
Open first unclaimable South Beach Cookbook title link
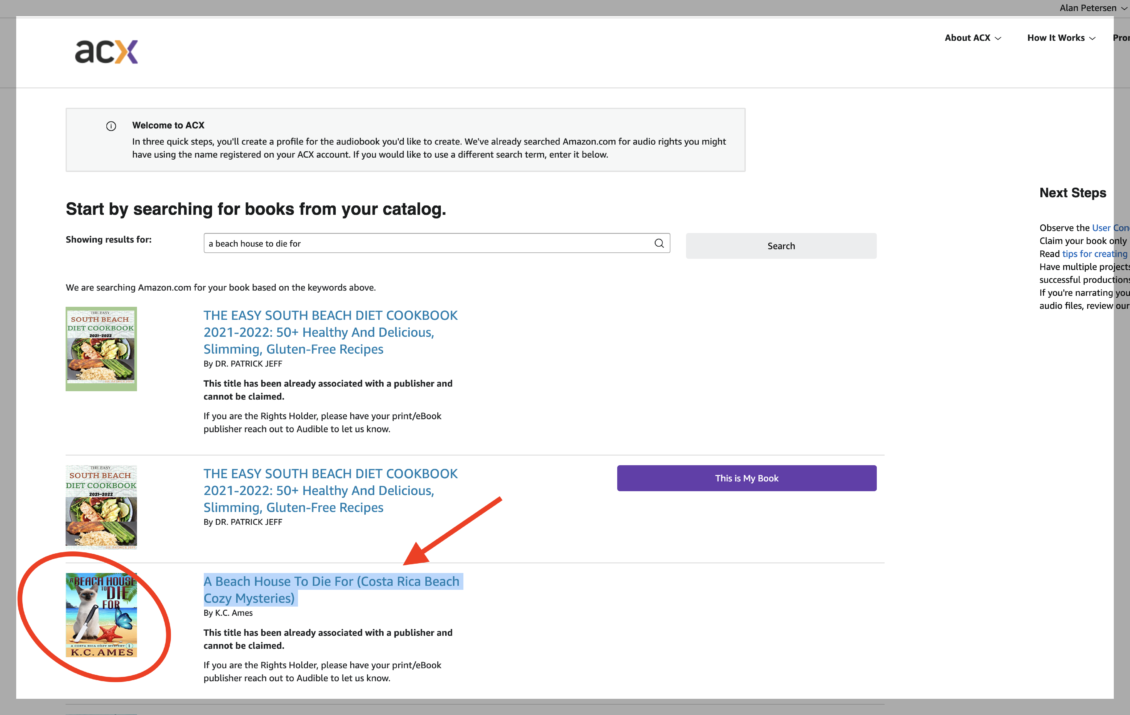tap(331, 332)
